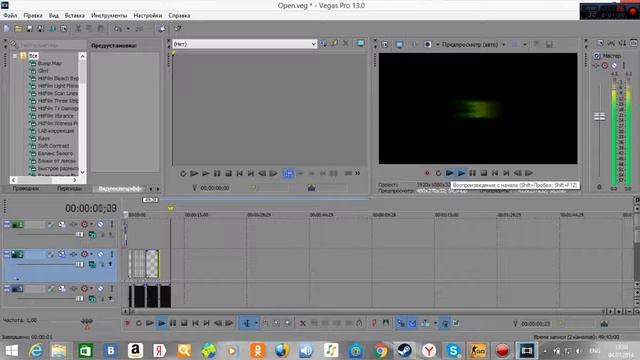
Task: Toggle Solo on video track 1
Action: pos(111,224)
